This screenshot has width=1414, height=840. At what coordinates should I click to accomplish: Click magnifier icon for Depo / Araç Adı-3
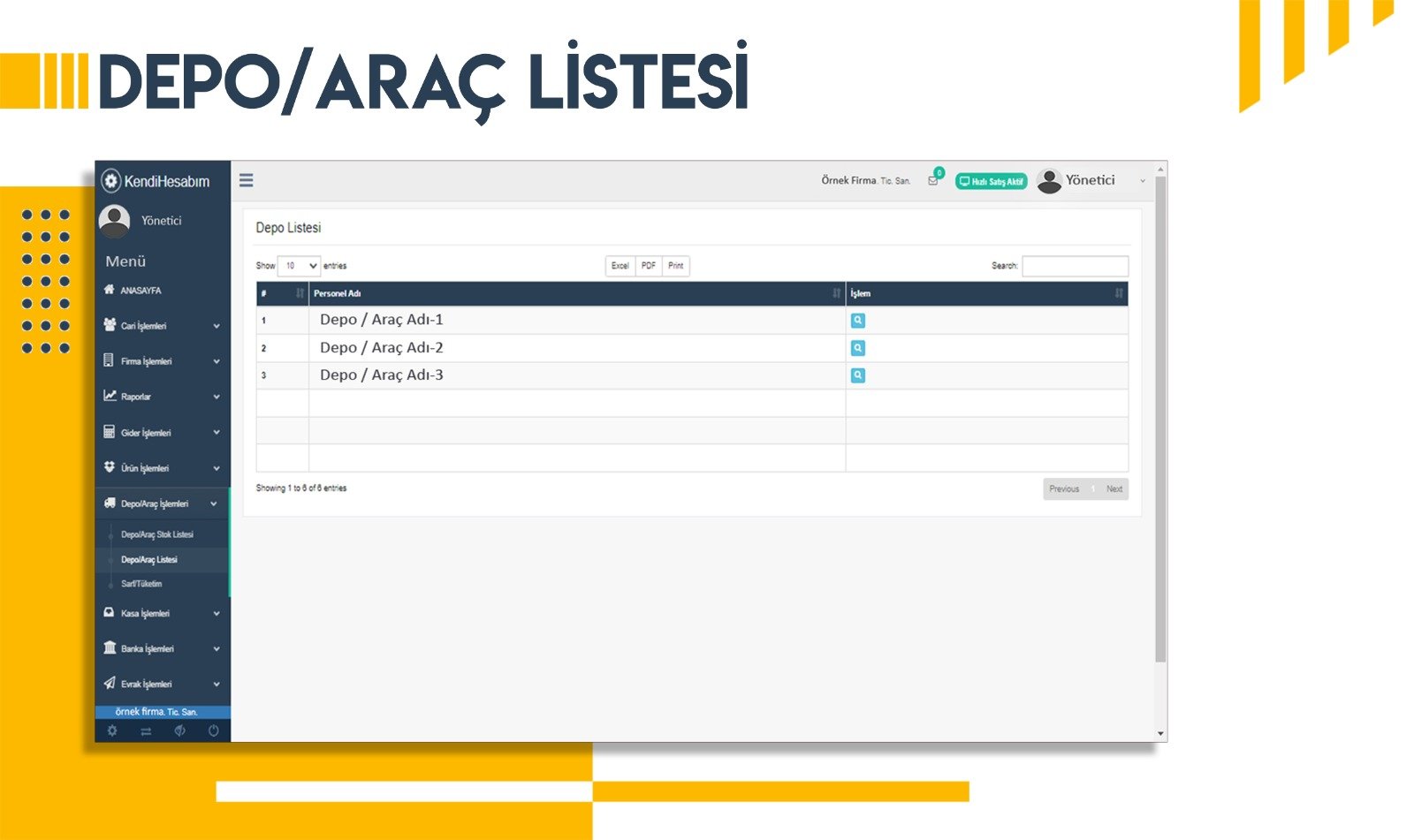857,375
